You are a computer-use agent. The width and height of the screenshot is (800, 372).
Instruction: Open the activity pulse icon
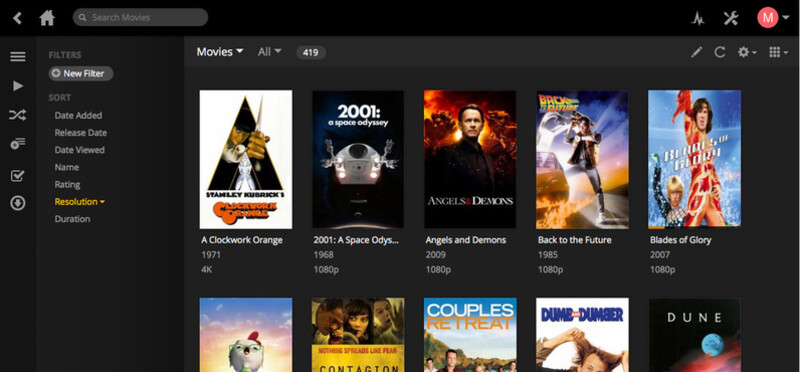point(698,19)
